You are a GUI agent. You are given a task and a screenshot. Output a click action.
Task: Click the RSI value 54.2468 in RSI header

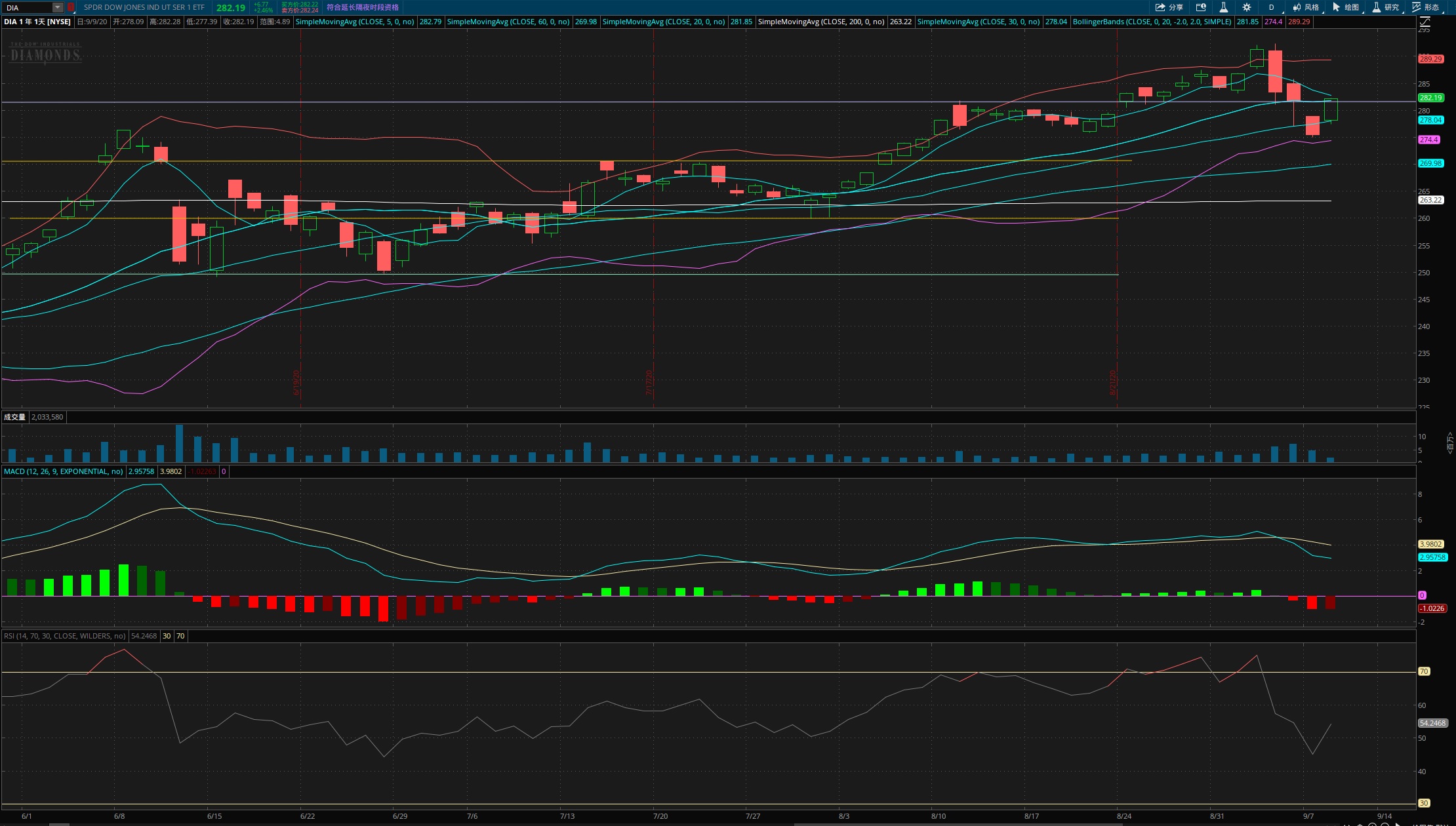144,636
